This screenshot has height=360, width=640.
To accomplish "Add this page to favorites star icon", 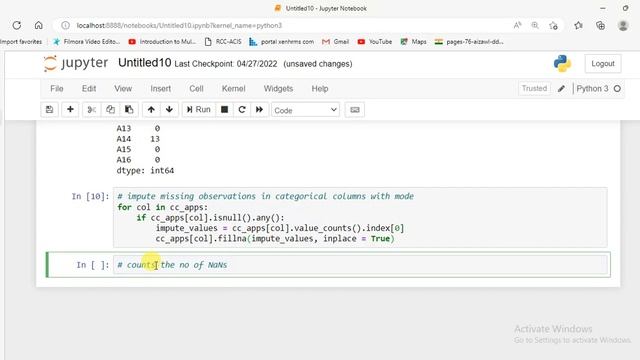I will (553, 26).
